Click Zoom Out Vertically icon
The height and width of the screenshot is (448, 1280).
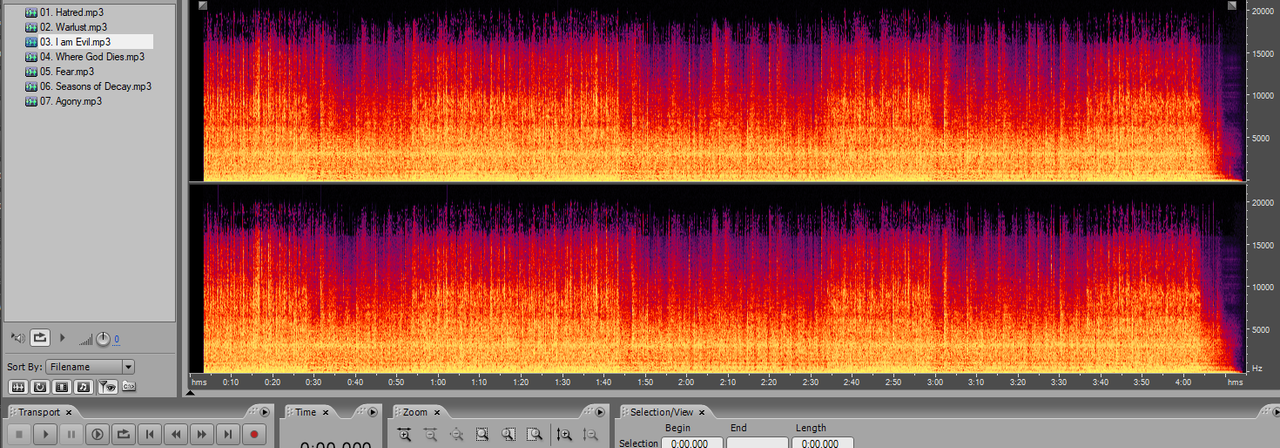590,434
